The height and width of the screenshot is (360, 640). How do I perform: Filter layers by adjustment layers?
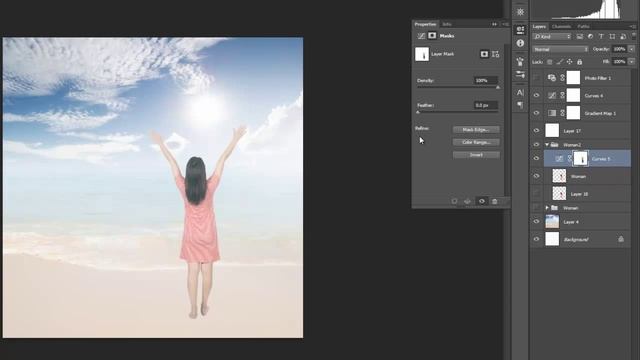click(x=591, y=37)
